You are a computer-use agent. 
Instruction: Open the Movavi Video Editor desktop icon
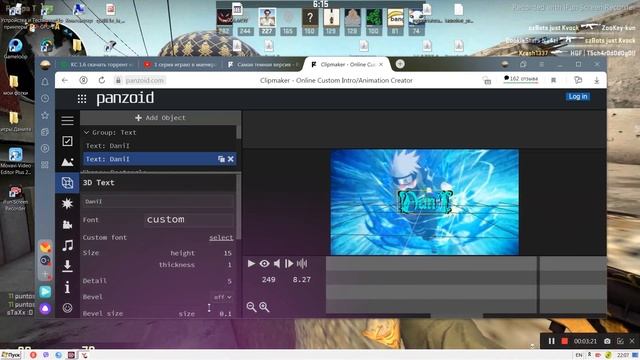pyautogui.click(x=16, y=161)
